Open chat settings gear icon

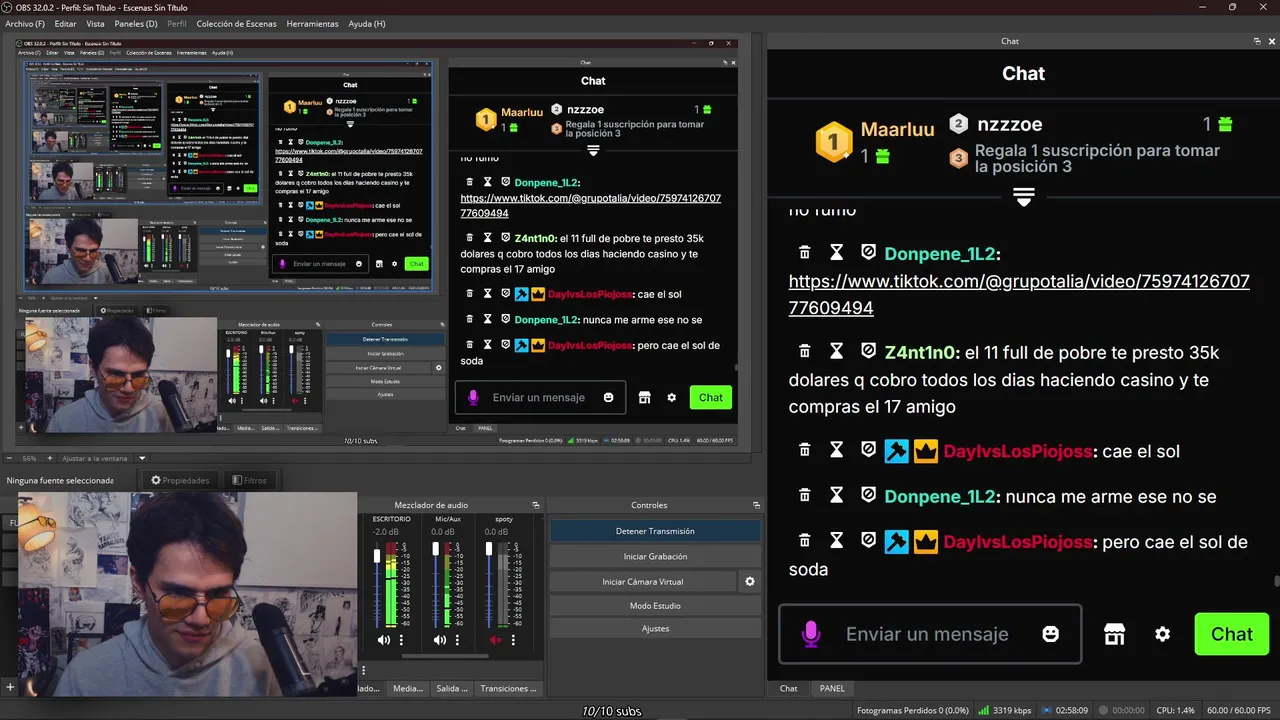point(1162,634)
